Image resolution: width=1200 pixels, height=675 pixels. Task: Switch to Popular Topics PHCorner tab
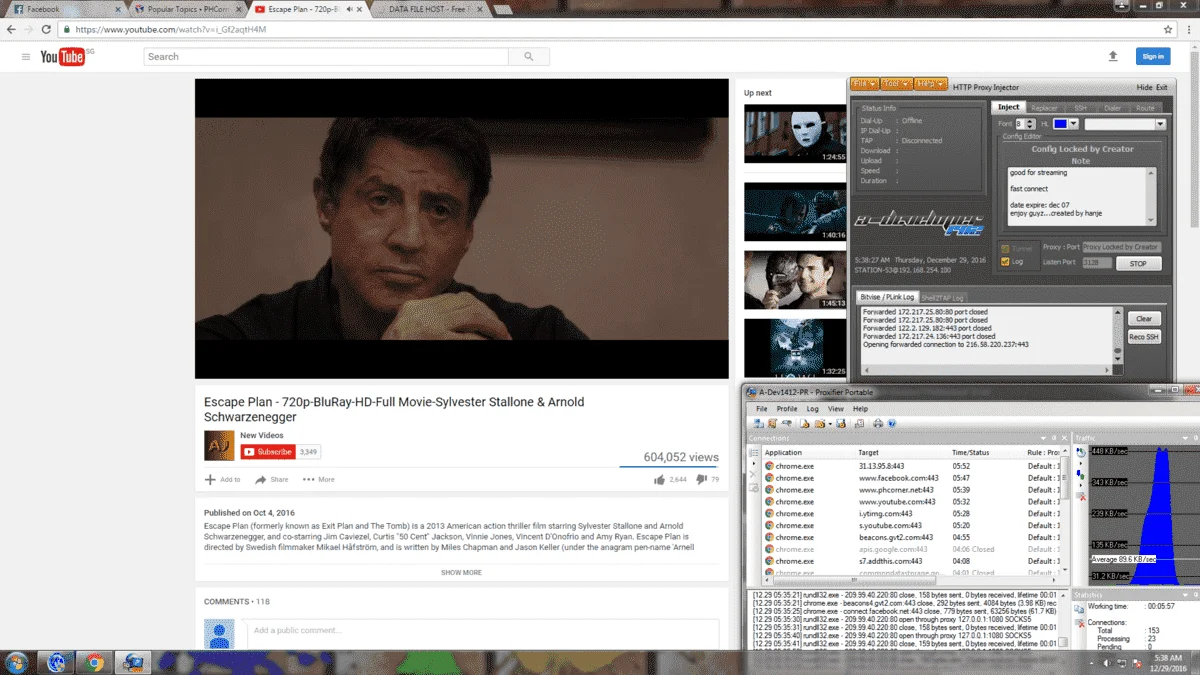(188, 9)
